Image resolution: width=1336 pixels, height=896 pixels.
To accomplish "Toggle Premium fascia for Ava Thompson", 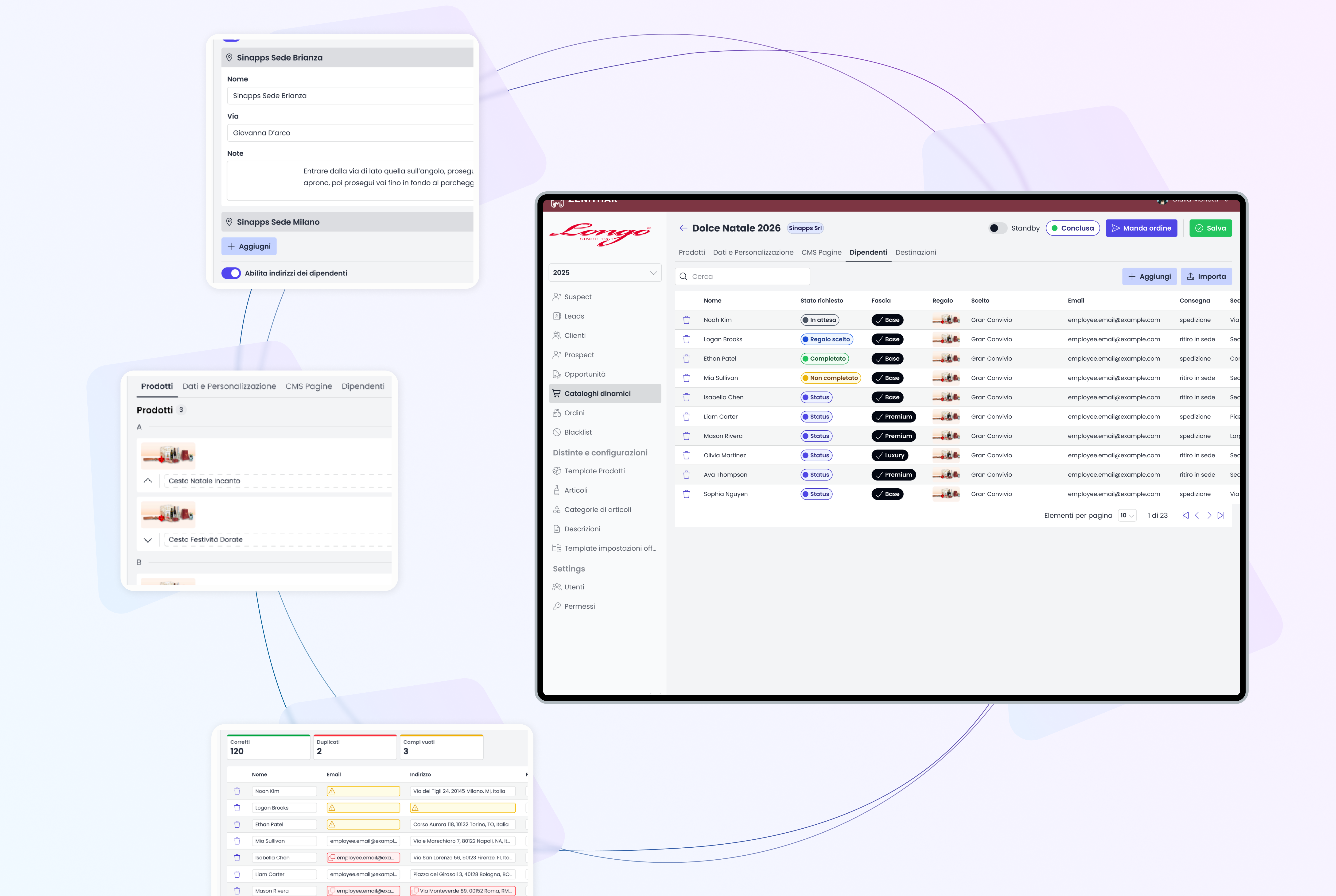I will [x=893, y=475].
